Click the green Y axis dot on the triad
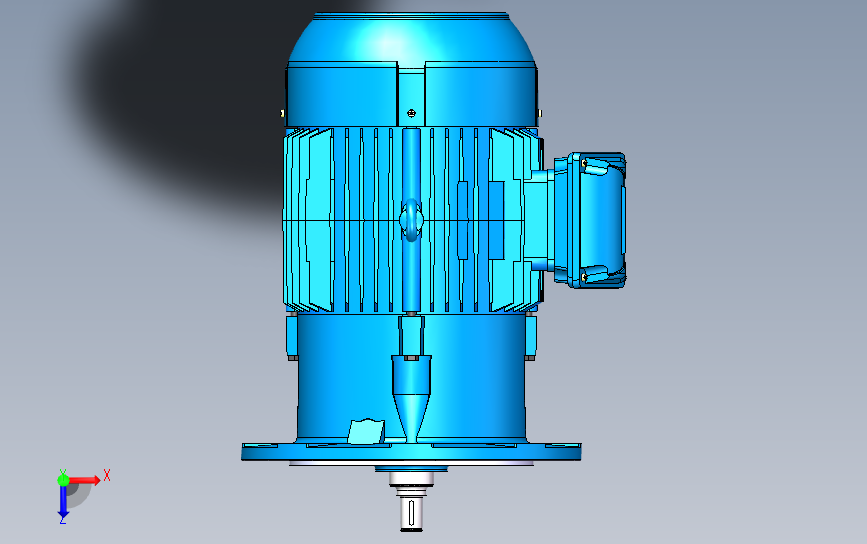The width and height of the screenshot is (867, 544). (x=63, y=479)
